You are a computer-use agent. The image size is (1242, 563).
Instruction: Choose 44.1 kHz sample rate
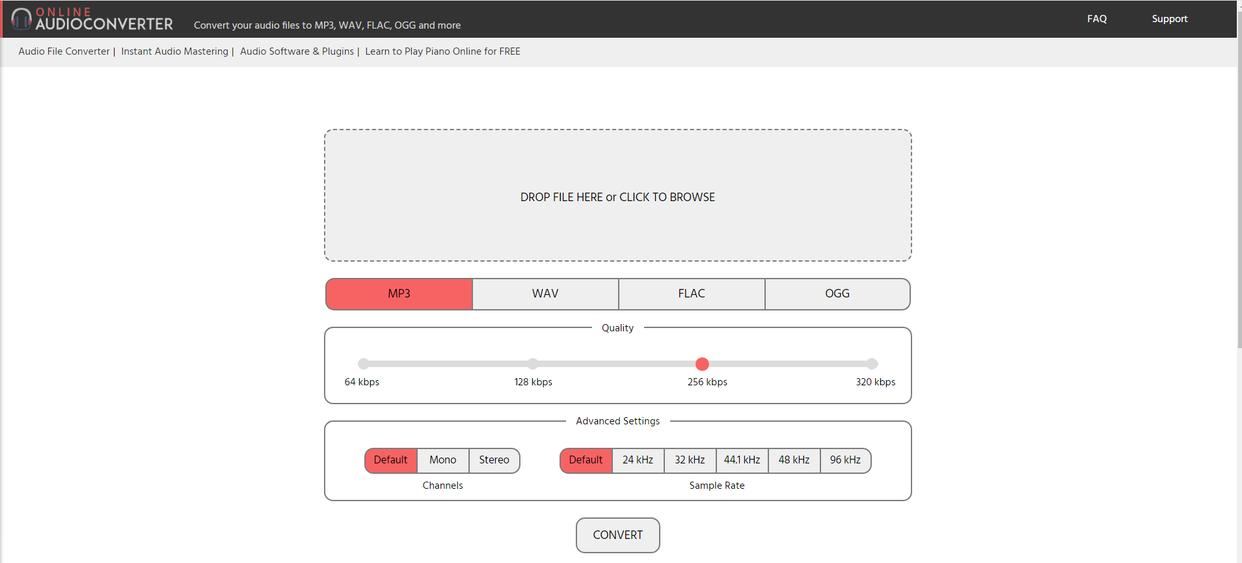tap(742, 460)
